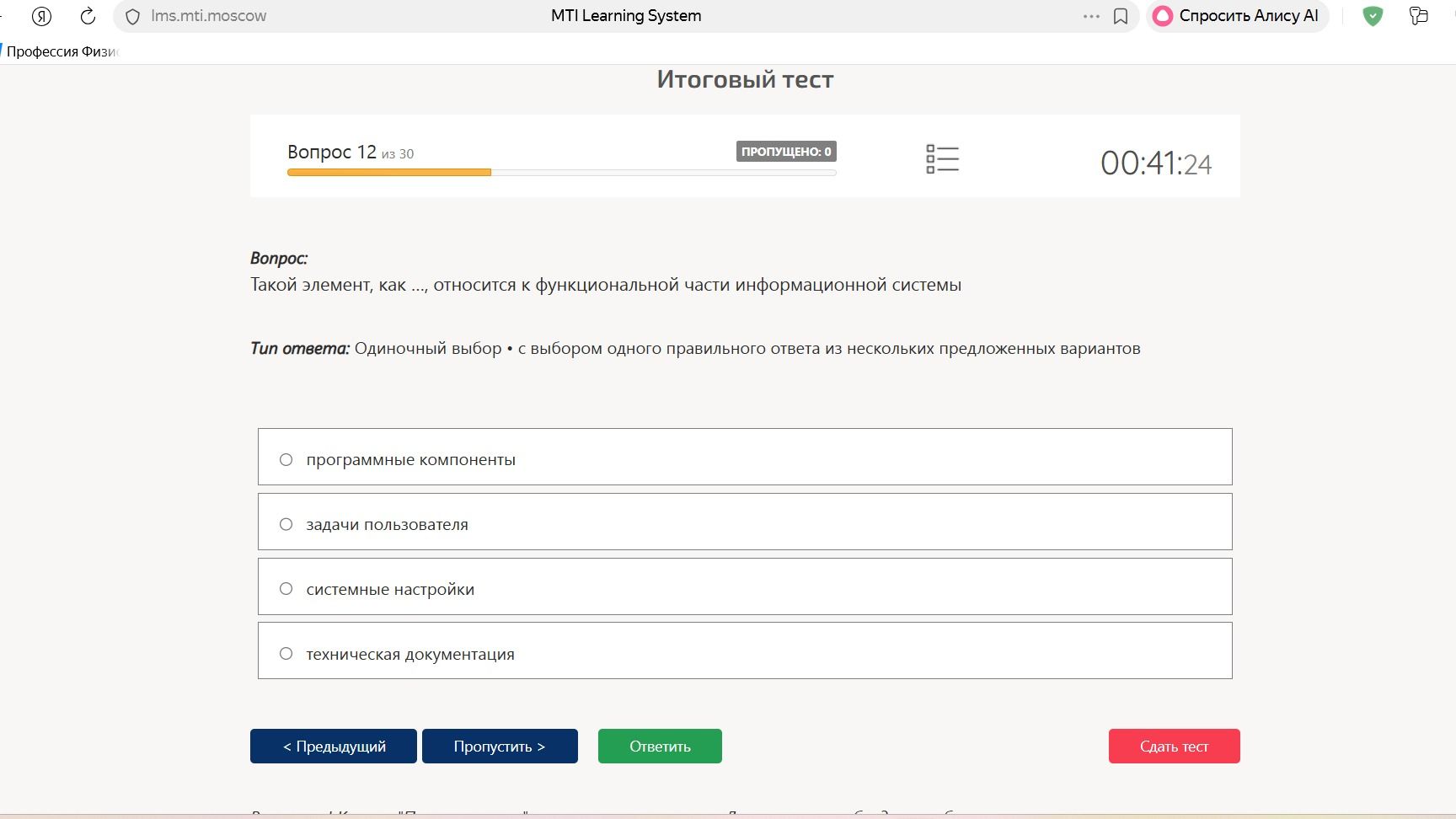Finish with 'Сдать тест' button
The image size is (1456, 819).
pyautogui.click(x=1174, y=747)
